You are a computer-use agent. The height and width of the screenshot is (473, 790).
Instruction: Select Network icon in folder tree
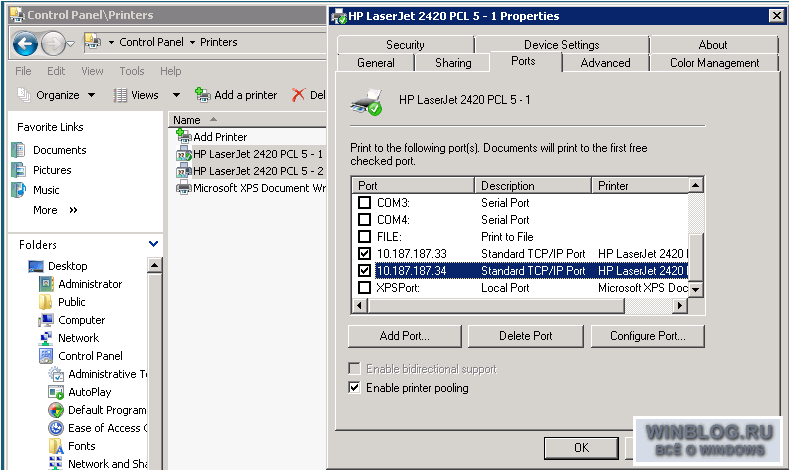46,338
